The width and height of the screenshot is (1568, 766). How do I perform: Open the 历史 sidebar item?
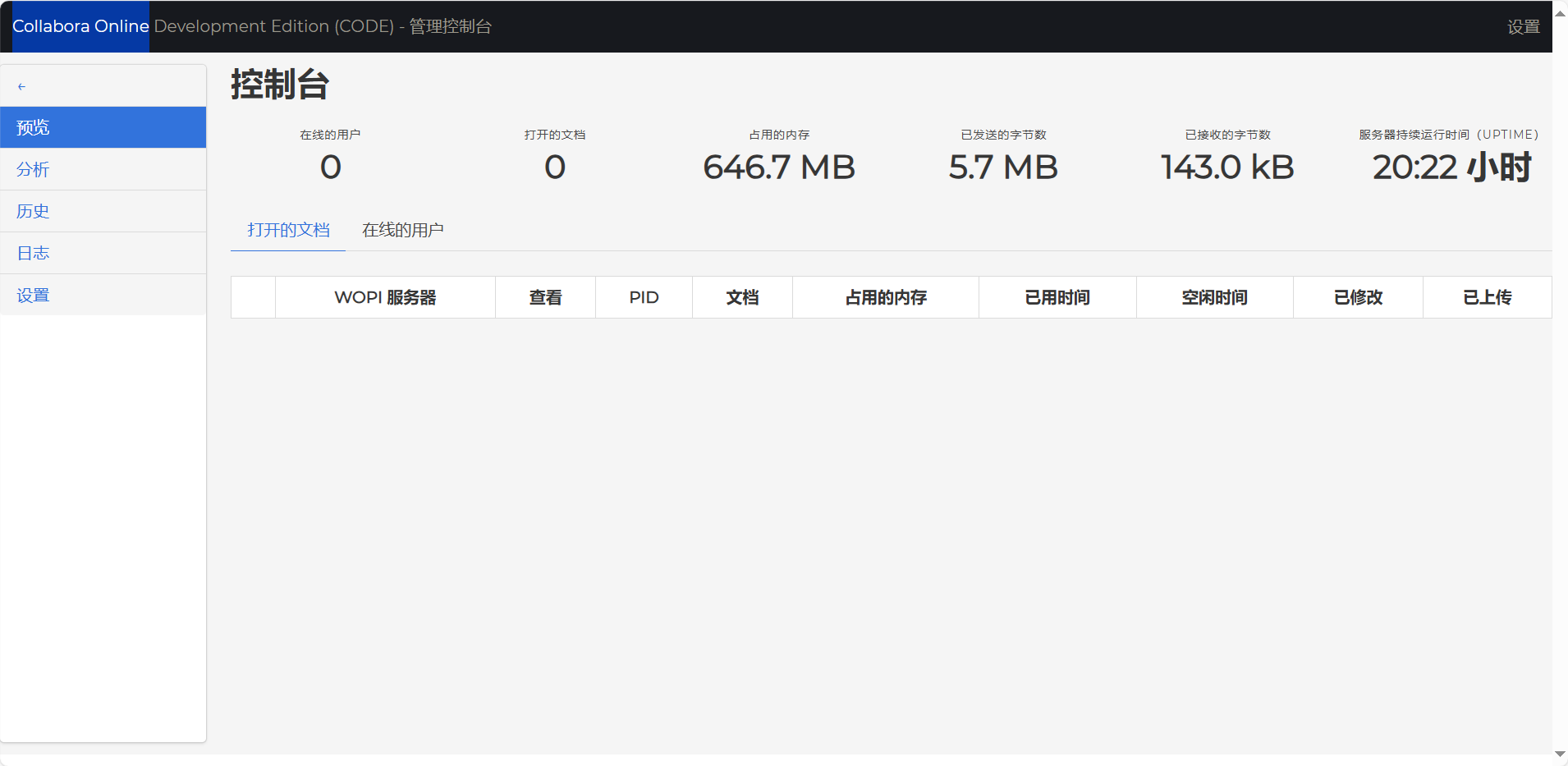point(103,211)
